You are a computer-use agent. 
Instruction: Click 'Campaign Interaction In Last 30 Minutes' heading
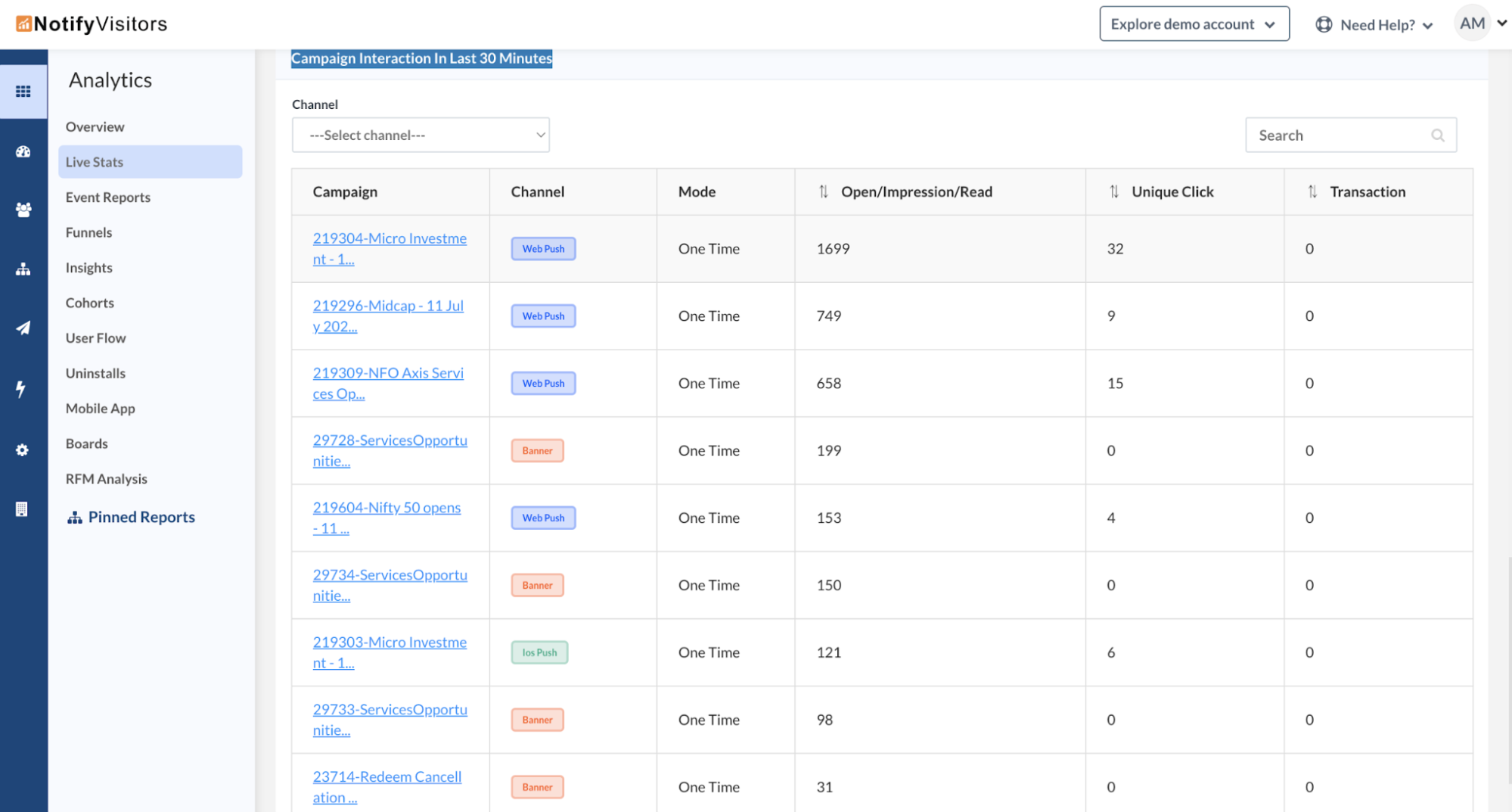(421, 58)
